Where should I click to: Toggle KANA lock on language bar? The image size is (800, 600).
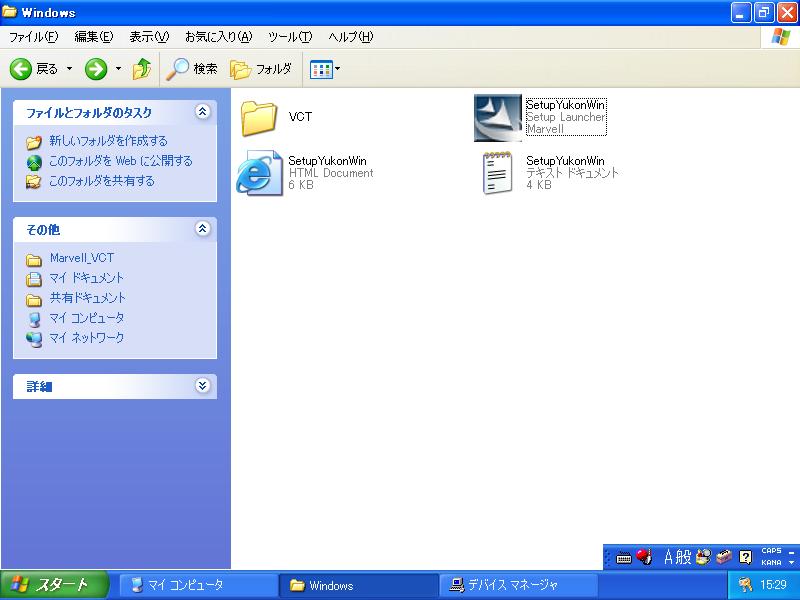coord(771,562)
